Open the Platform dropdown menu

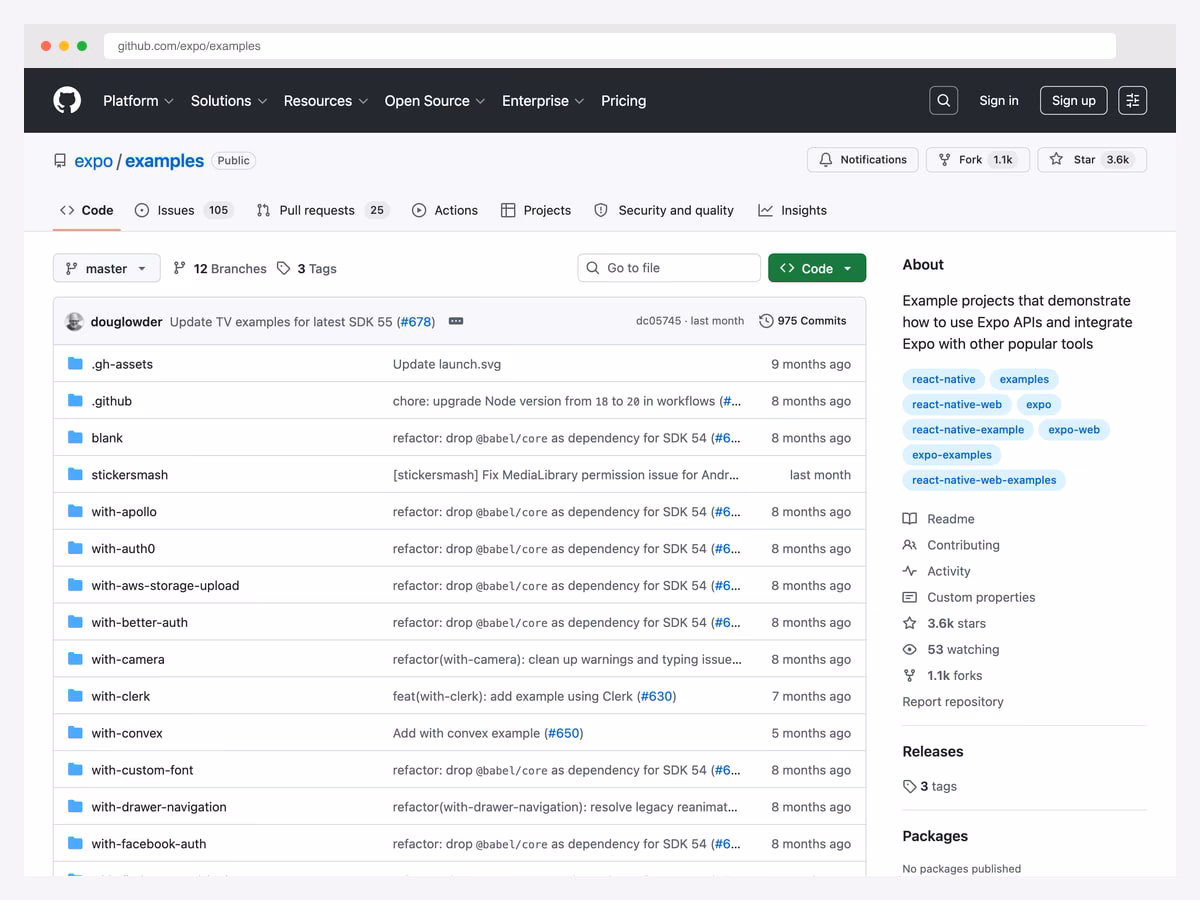click(138, 101)
